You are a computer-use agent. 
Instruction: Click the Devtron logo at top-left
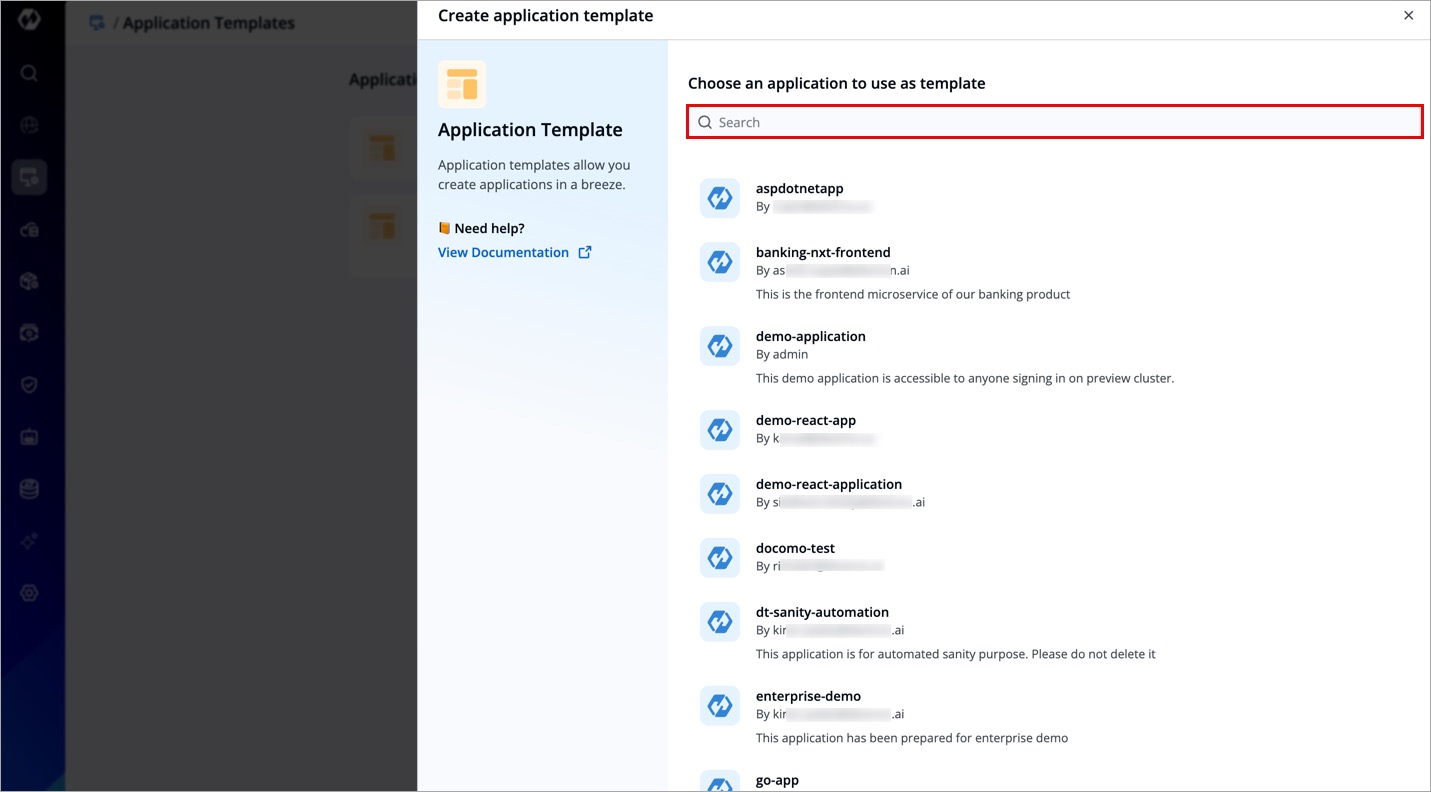click(x=29, y=19)
